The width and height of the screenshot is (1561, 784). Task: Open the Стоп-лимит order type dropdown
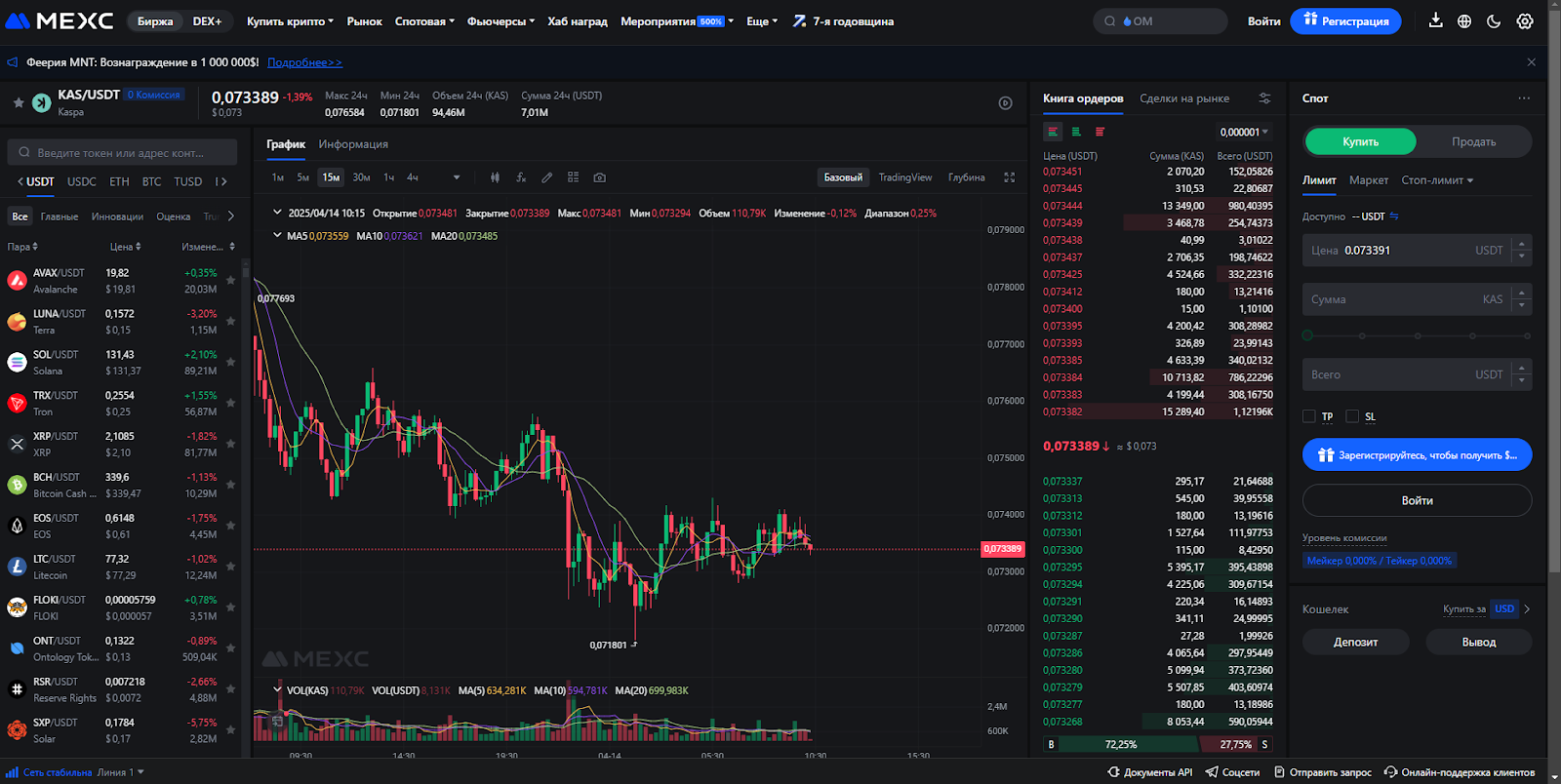1437,180
